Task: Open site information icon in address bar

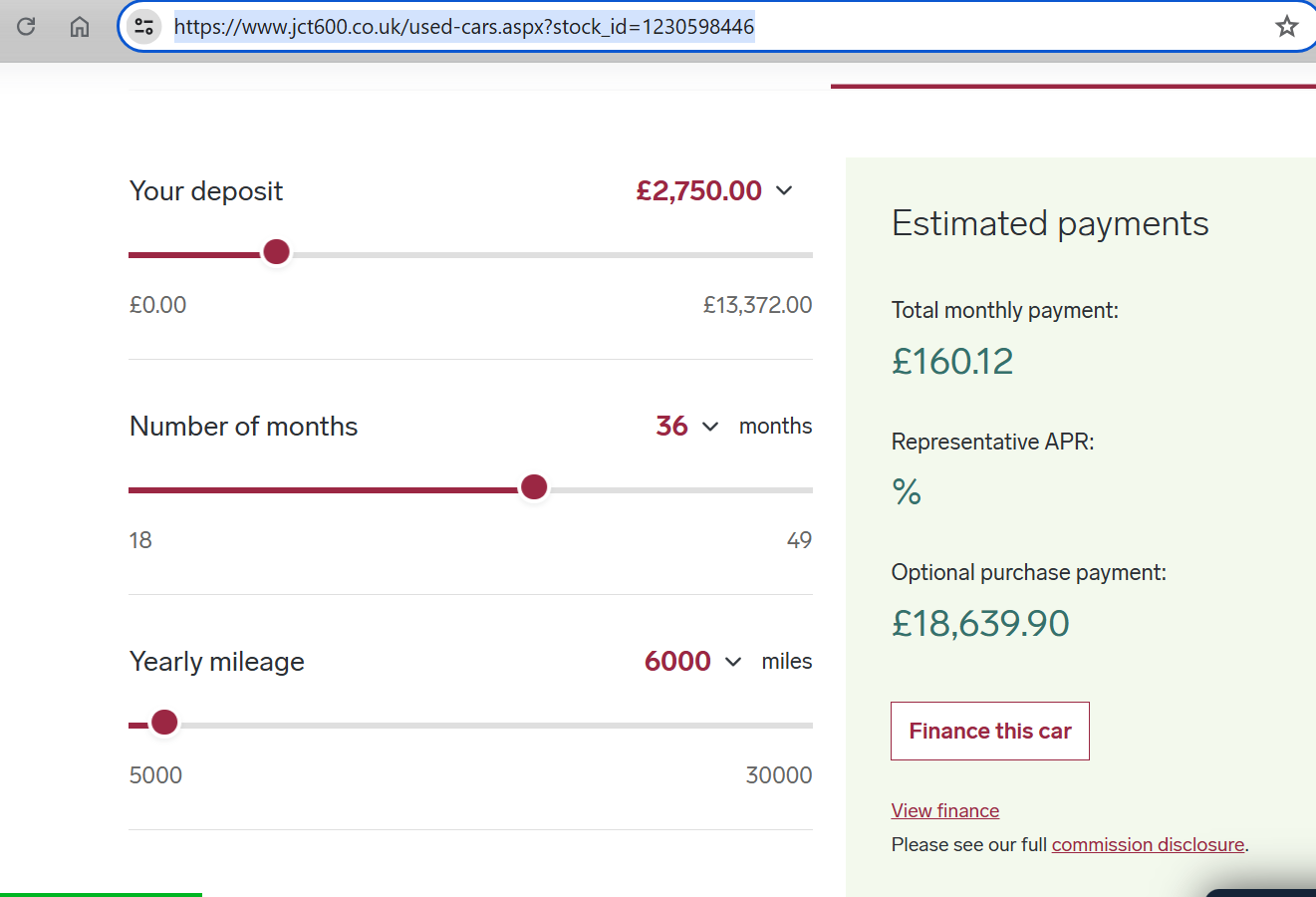Action: pyautogui.click(x=144, y=27)
